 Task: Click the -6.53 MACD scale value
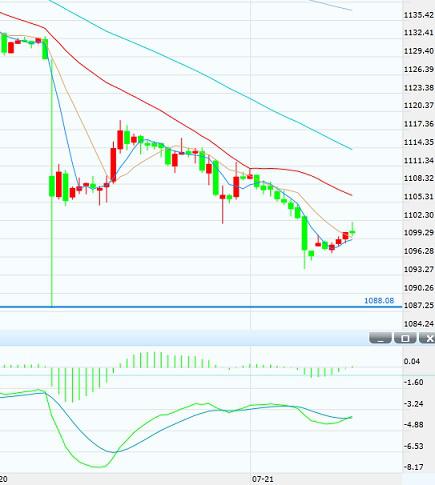pos(413,446)
